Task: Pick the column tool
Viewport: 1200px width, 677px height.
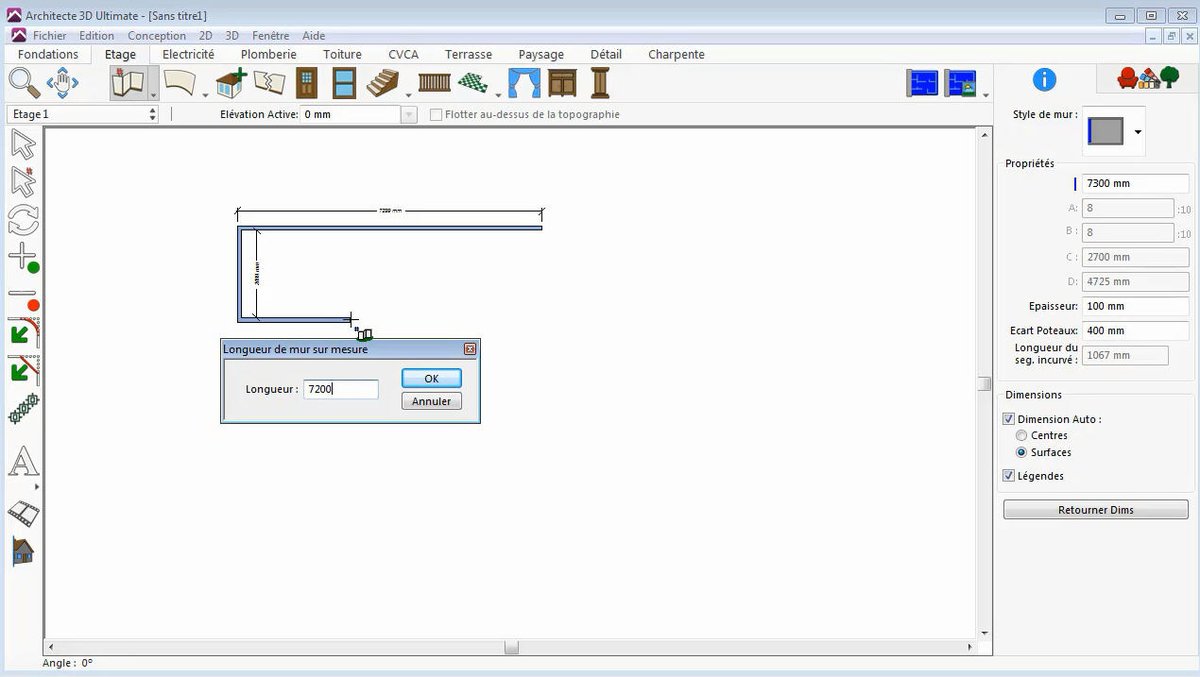Action: tap(600, 82)
